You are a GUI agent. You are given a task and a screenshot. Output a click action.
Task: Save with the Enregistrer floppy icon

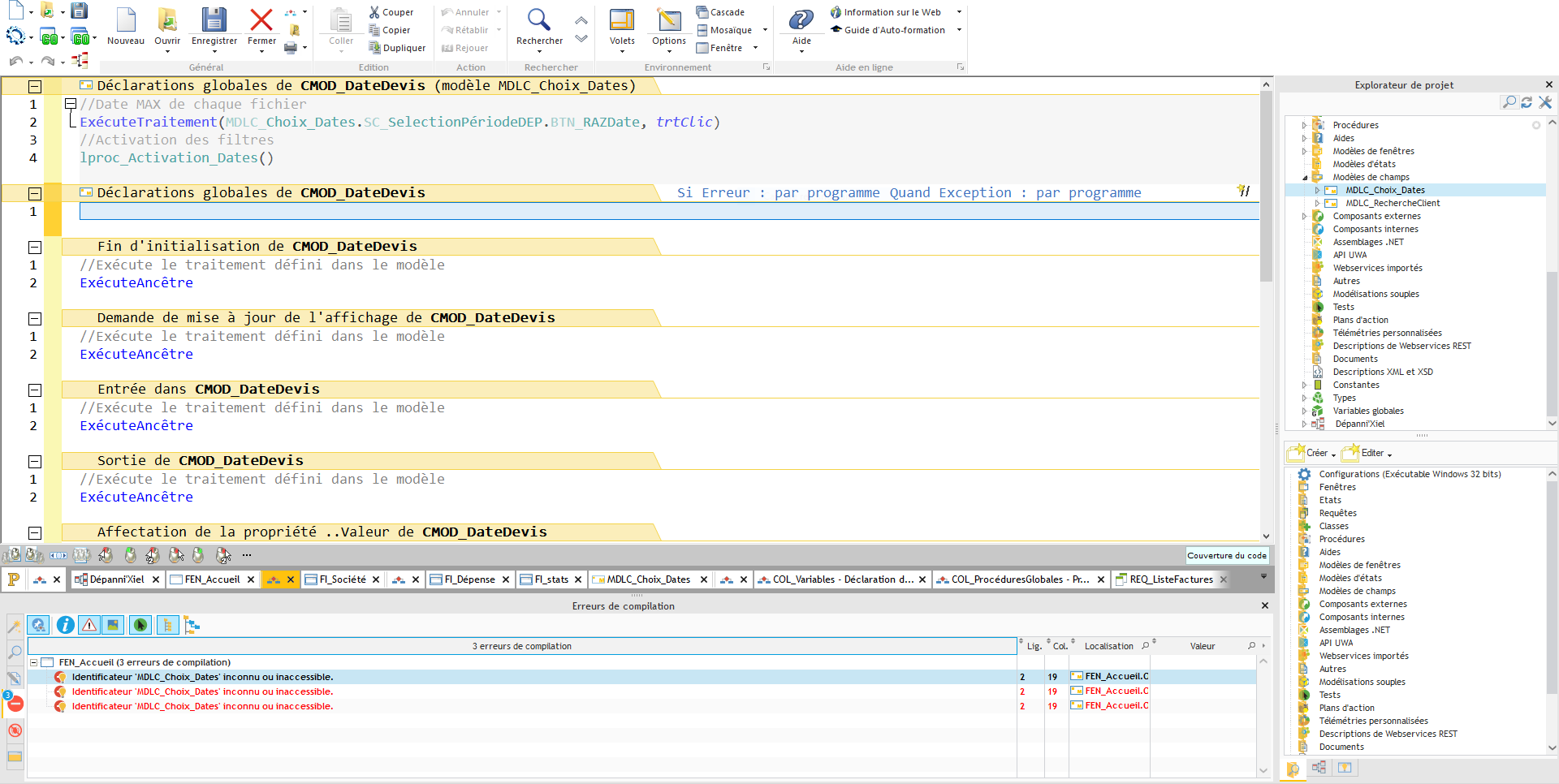[x=214, y=20]
